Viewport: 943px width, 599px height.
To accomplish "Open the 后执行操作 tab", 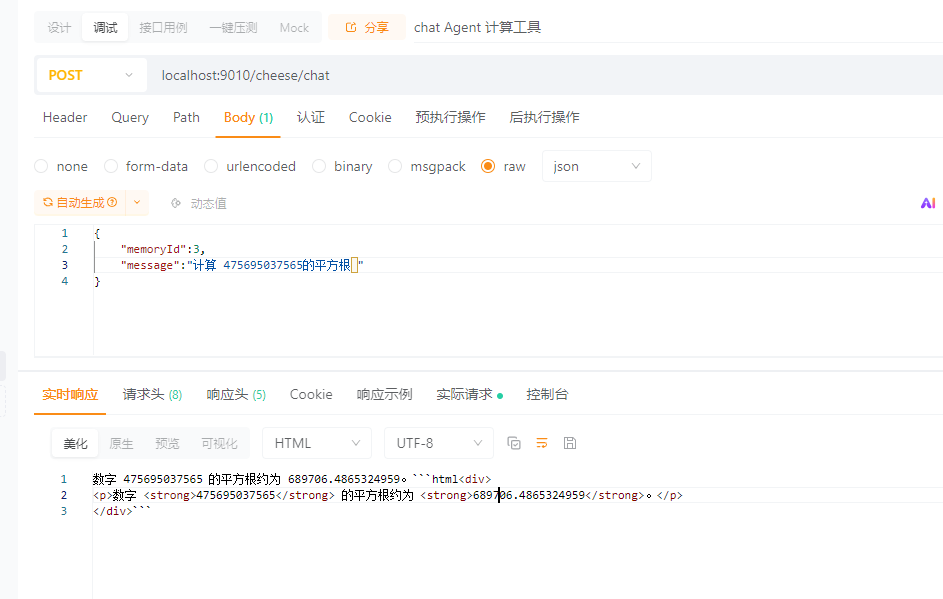I will (544, 117).
